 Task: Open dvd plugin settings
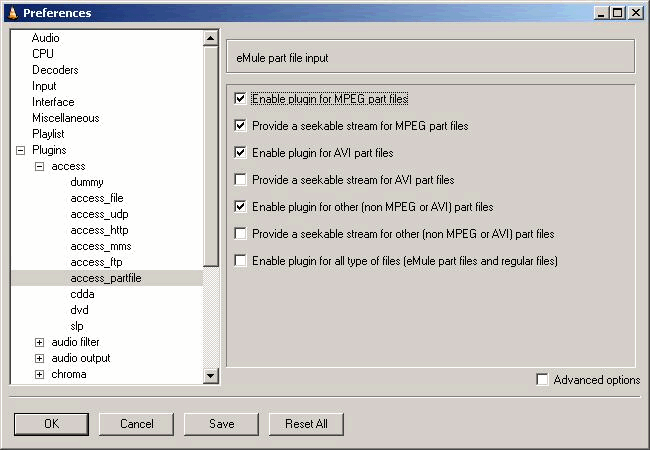(x=79, y=310)
